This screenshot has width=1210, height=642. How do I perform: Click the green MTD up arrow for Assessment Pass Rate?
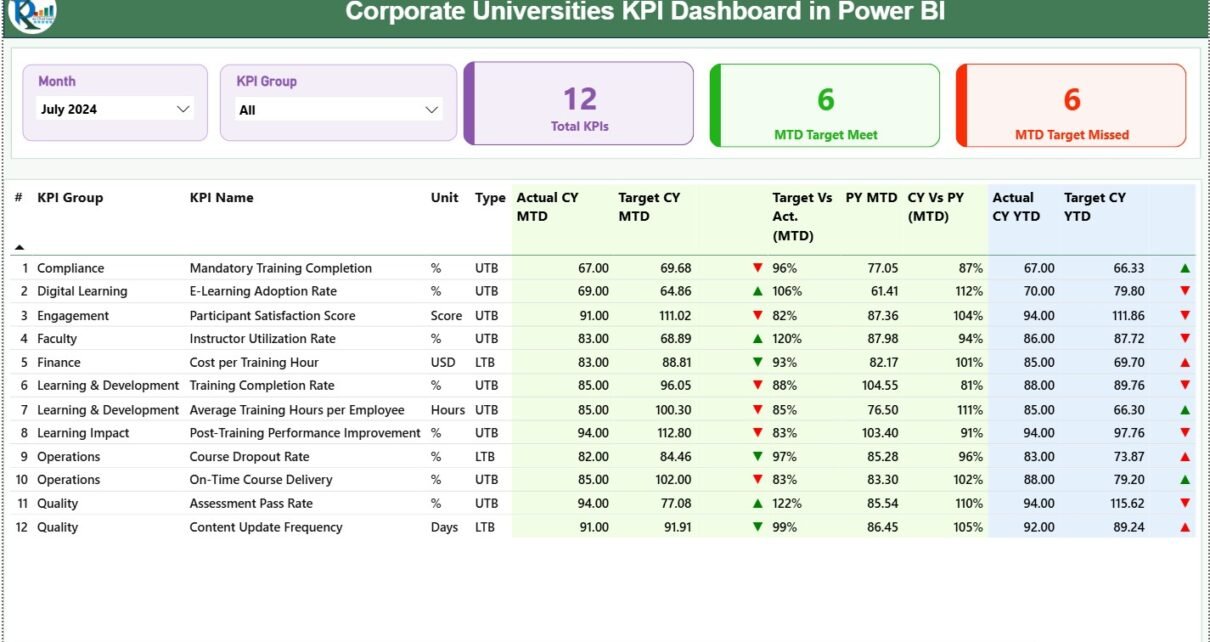pyautogui.click(x=757, y=504)
